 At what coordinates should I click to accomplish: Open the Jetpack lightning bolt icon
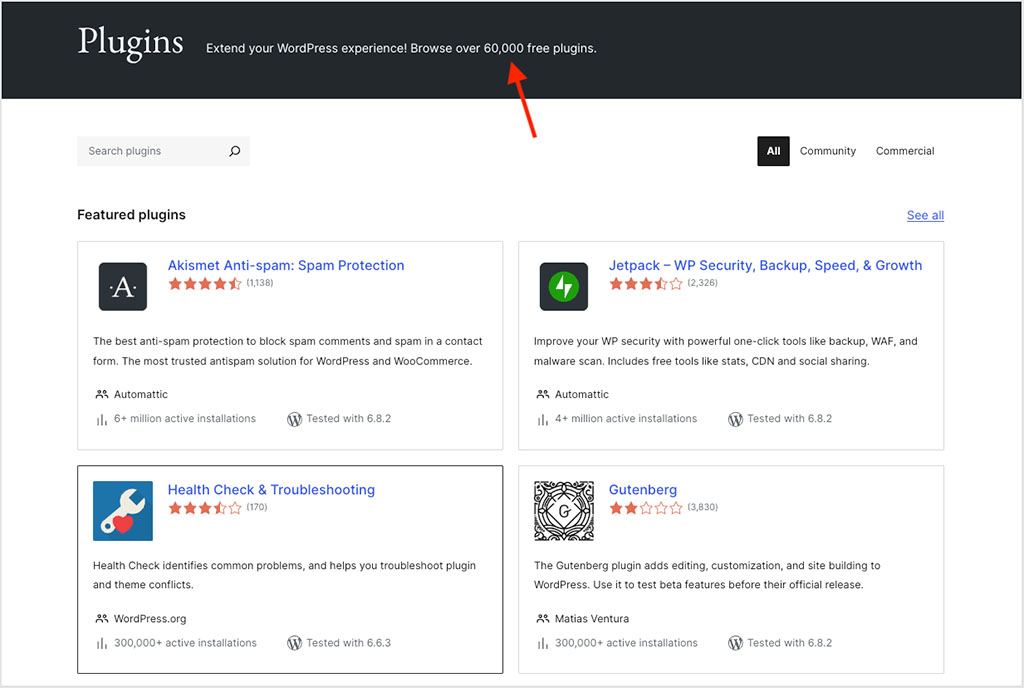[564, 287]
